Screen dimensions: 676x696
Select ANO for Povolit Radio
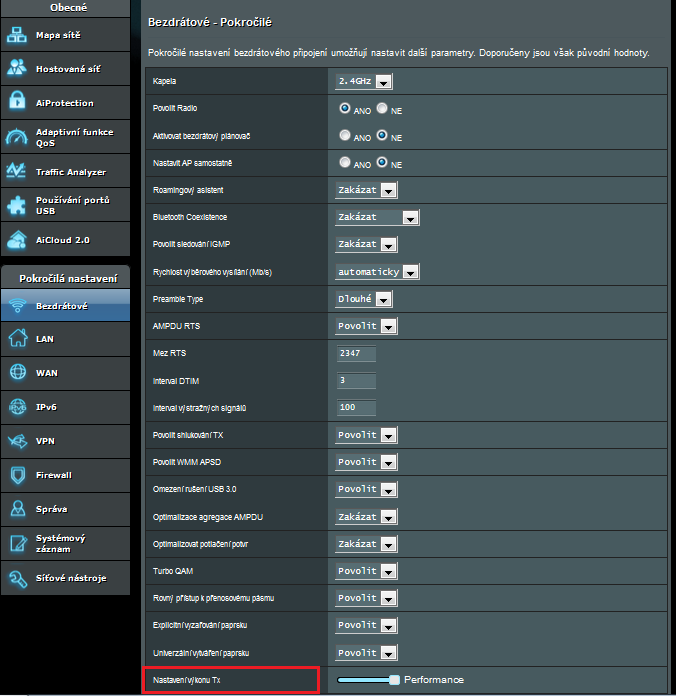coord(344,108)
